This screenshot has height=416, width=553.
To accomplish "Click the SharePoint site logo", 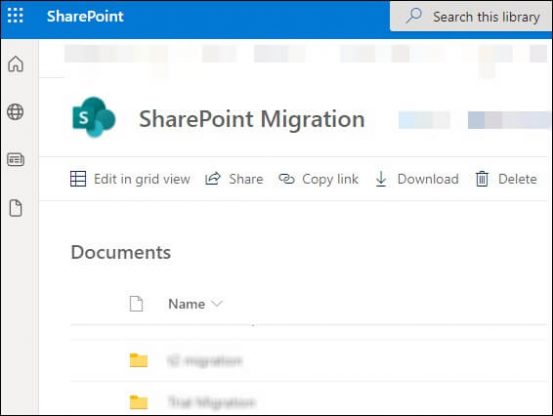I will click(x=94, y=117).
